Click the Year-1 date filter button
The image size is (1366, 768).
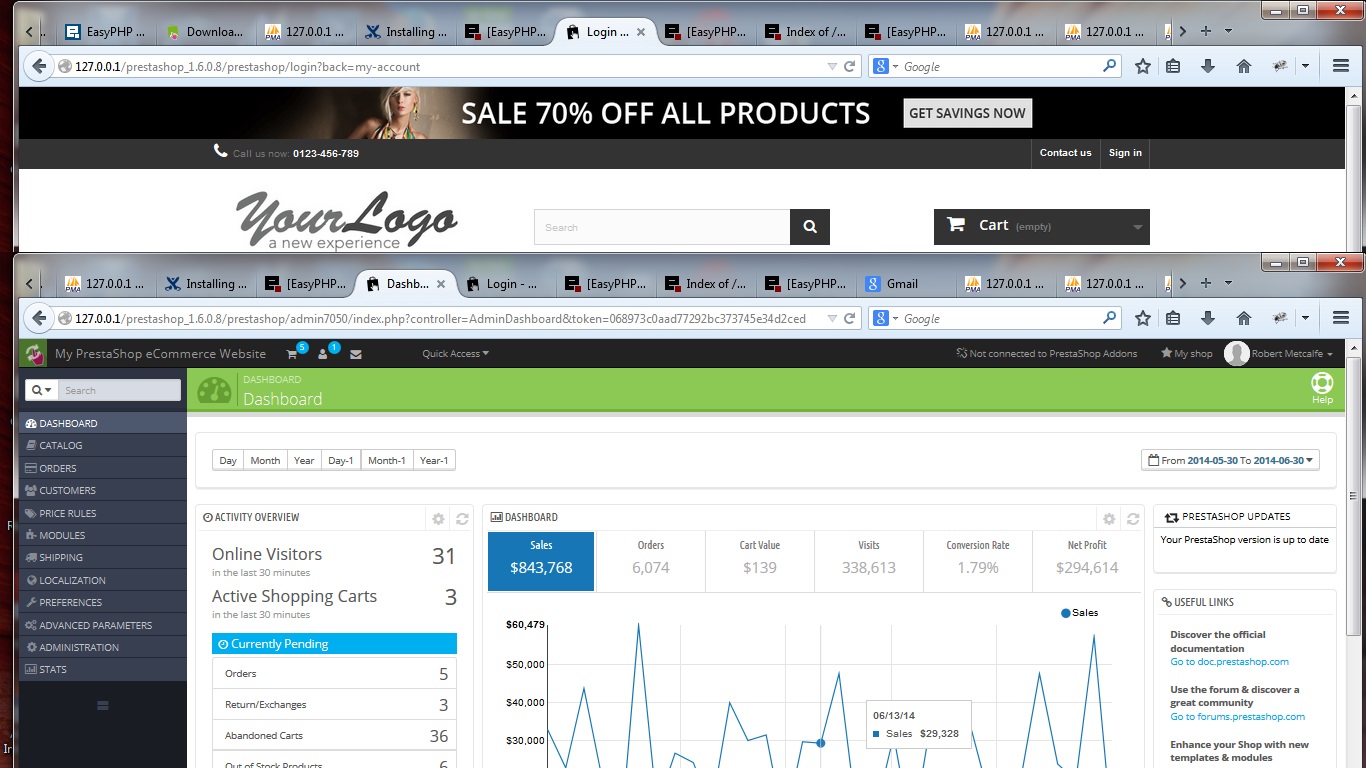point(434,460)
